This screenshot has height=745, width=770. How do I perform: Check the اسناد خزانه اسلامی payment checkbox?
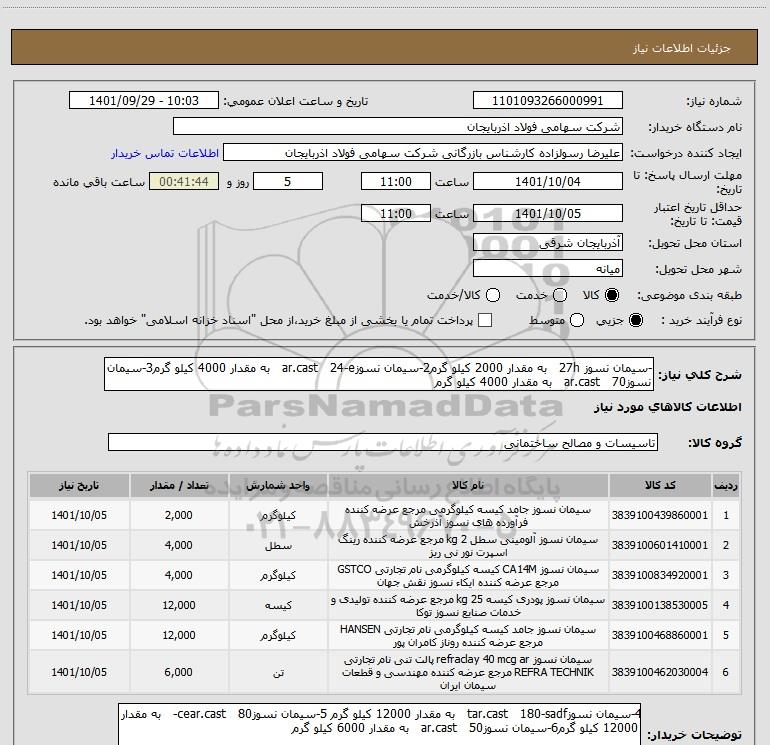pyautogui.click(x=485, y=320)
